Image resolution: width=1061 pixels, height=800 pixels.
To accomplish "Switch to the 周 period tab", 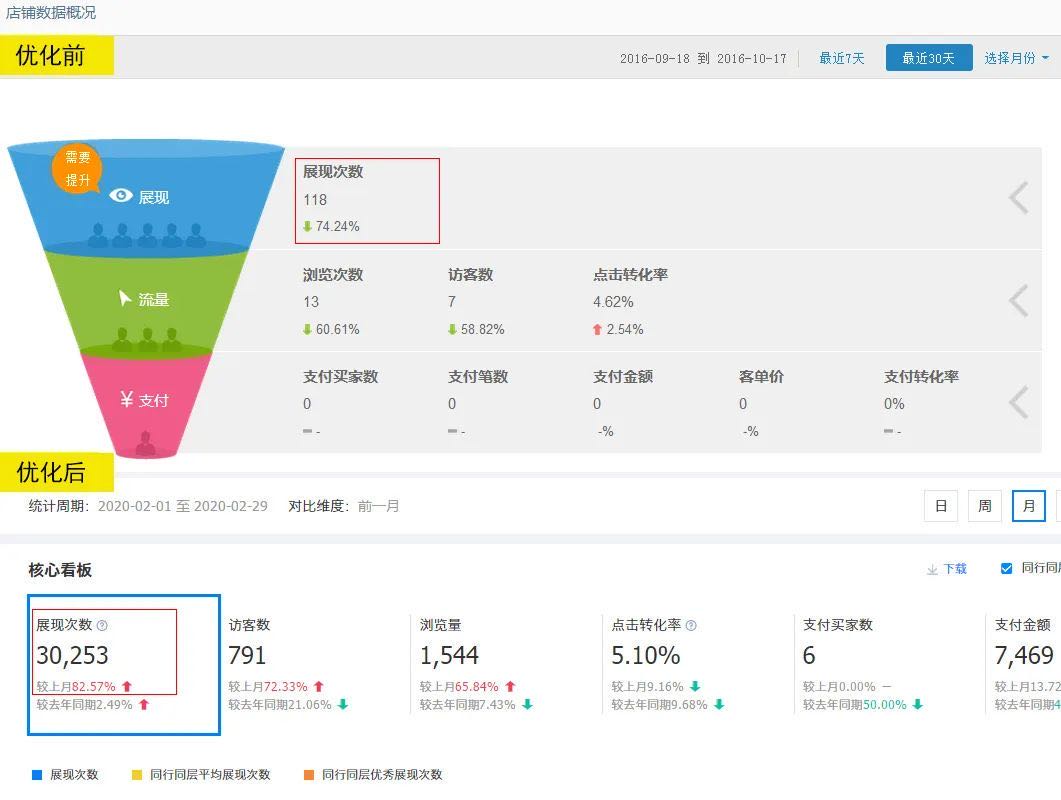I will point(985,506).
